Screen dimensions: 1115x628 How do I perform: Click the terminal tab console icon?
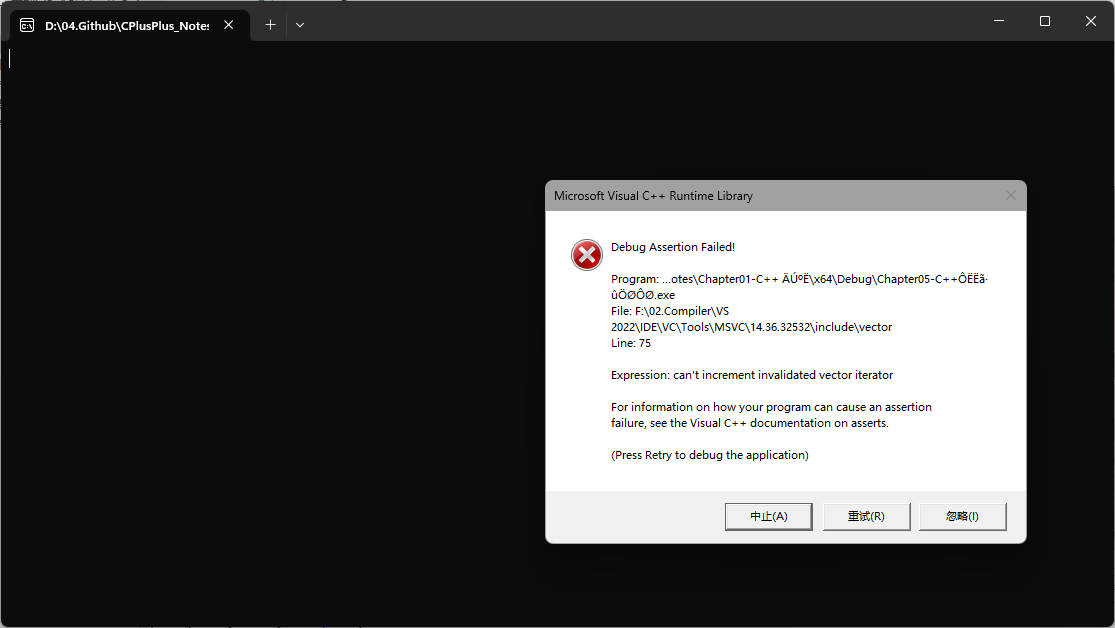[27, 26]
